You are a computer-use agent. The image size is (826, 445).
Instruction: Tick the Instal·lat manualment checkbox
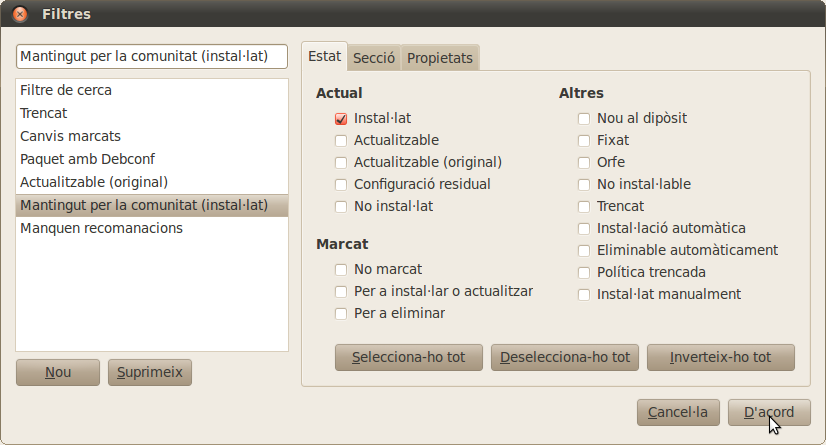(x=584, y=295)
